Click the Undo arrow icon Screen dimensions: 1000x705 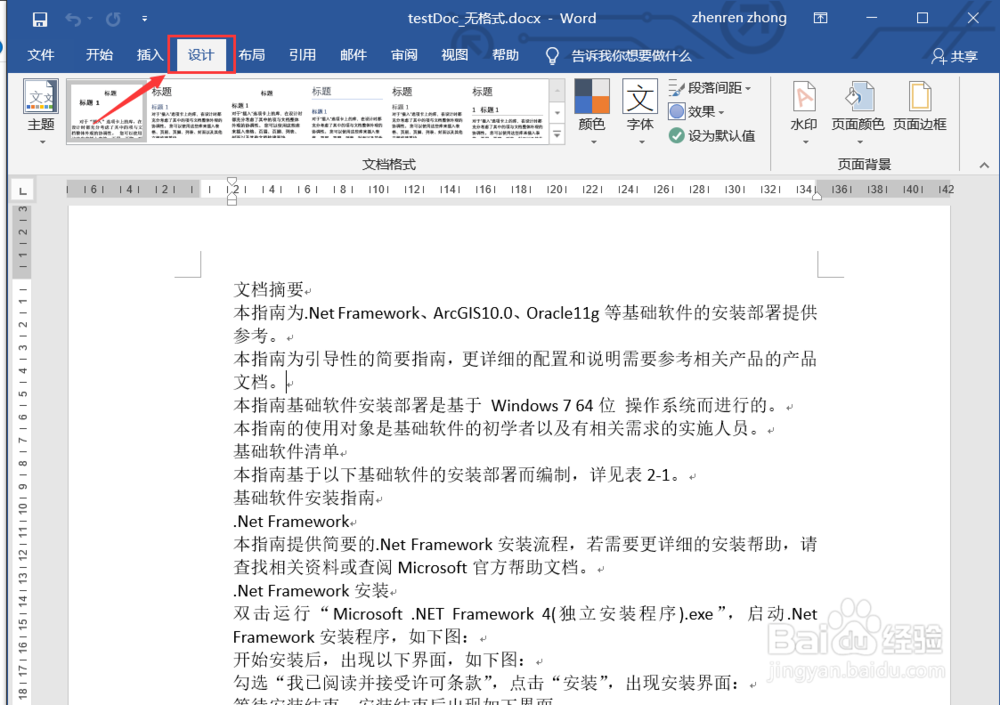[73, 19]
